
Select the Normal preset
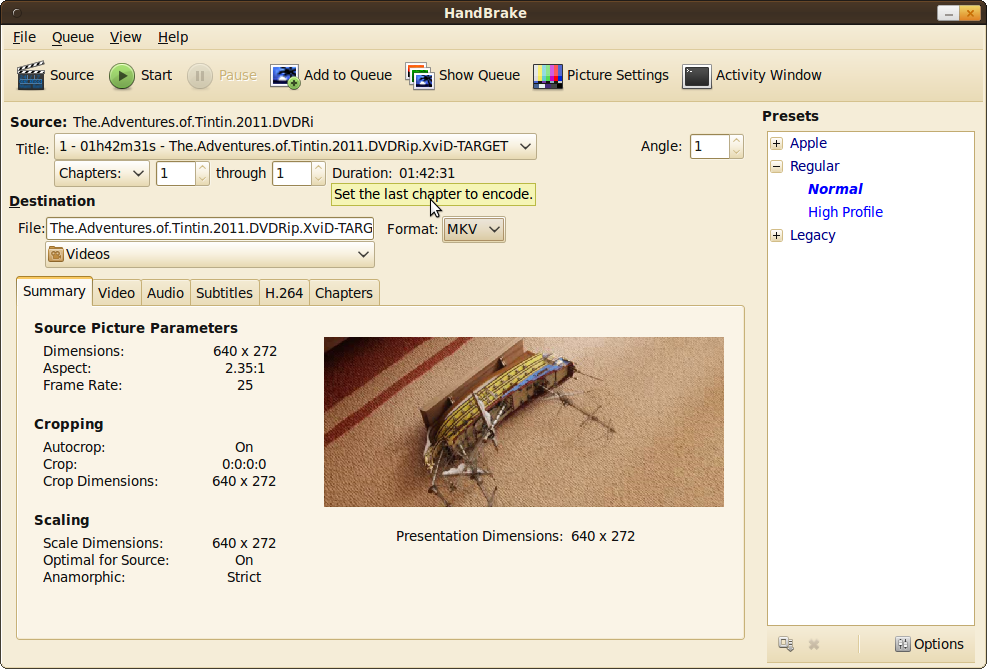(835, 189)
